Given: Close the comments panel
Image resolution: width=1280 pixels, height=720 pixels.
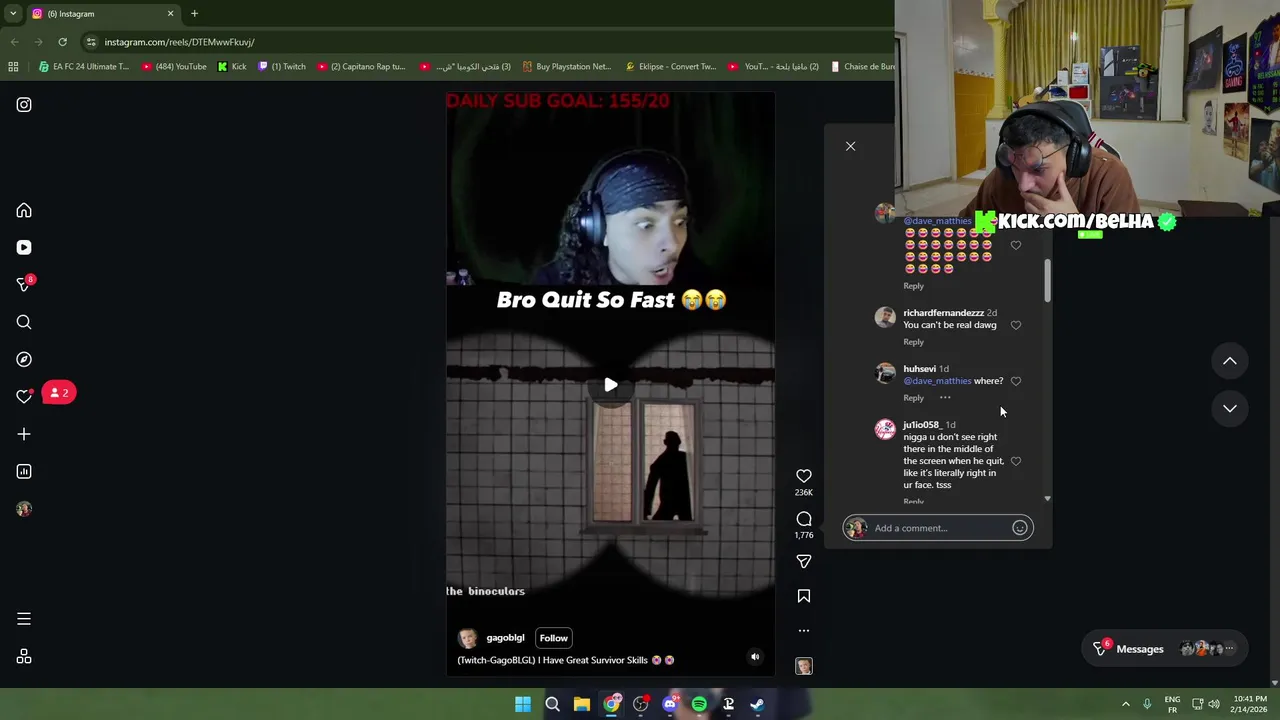Looking at the screenshot, I should [850, 146].
